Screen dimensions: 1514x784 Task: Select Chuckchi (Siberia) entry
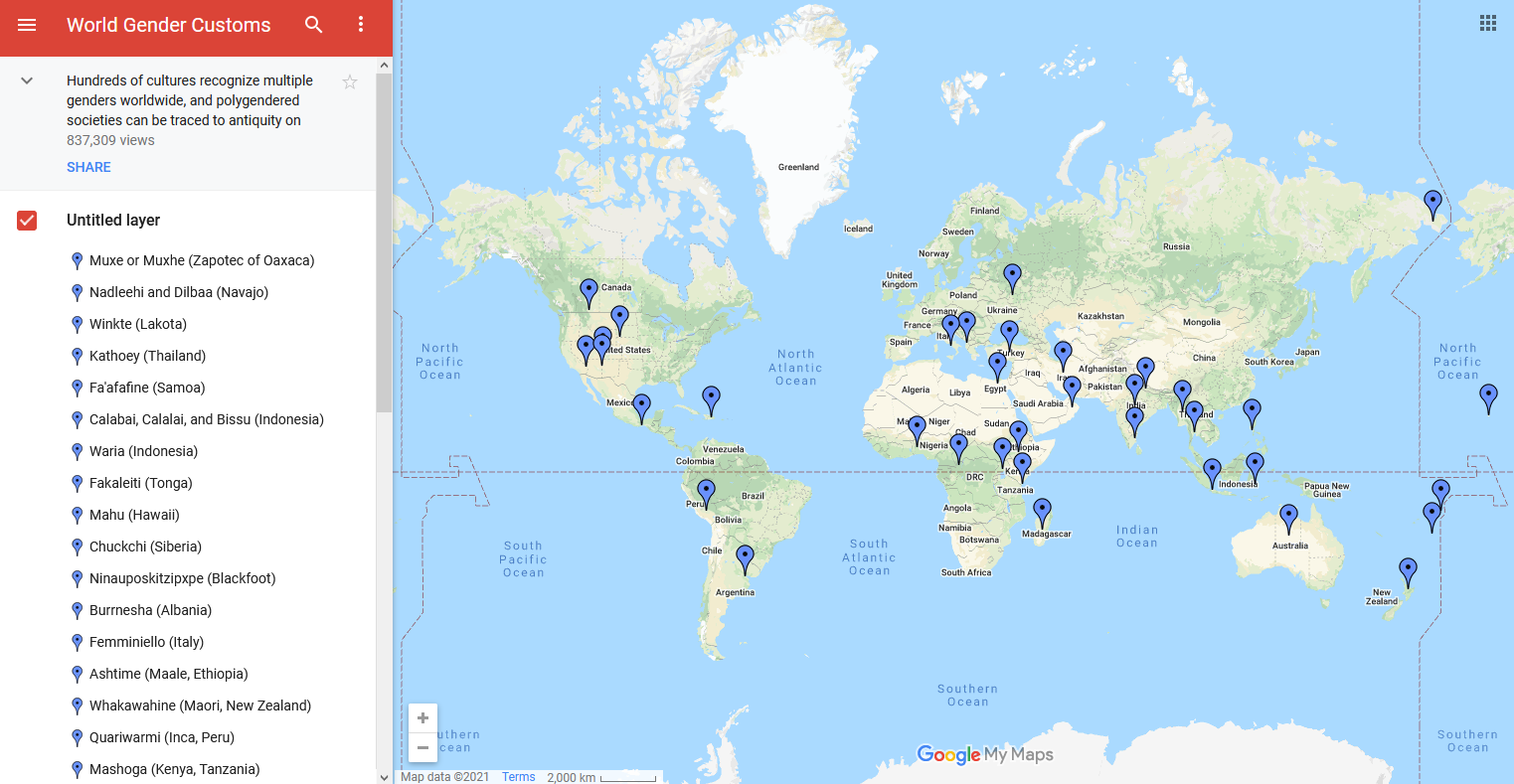(x=145, y=547)
